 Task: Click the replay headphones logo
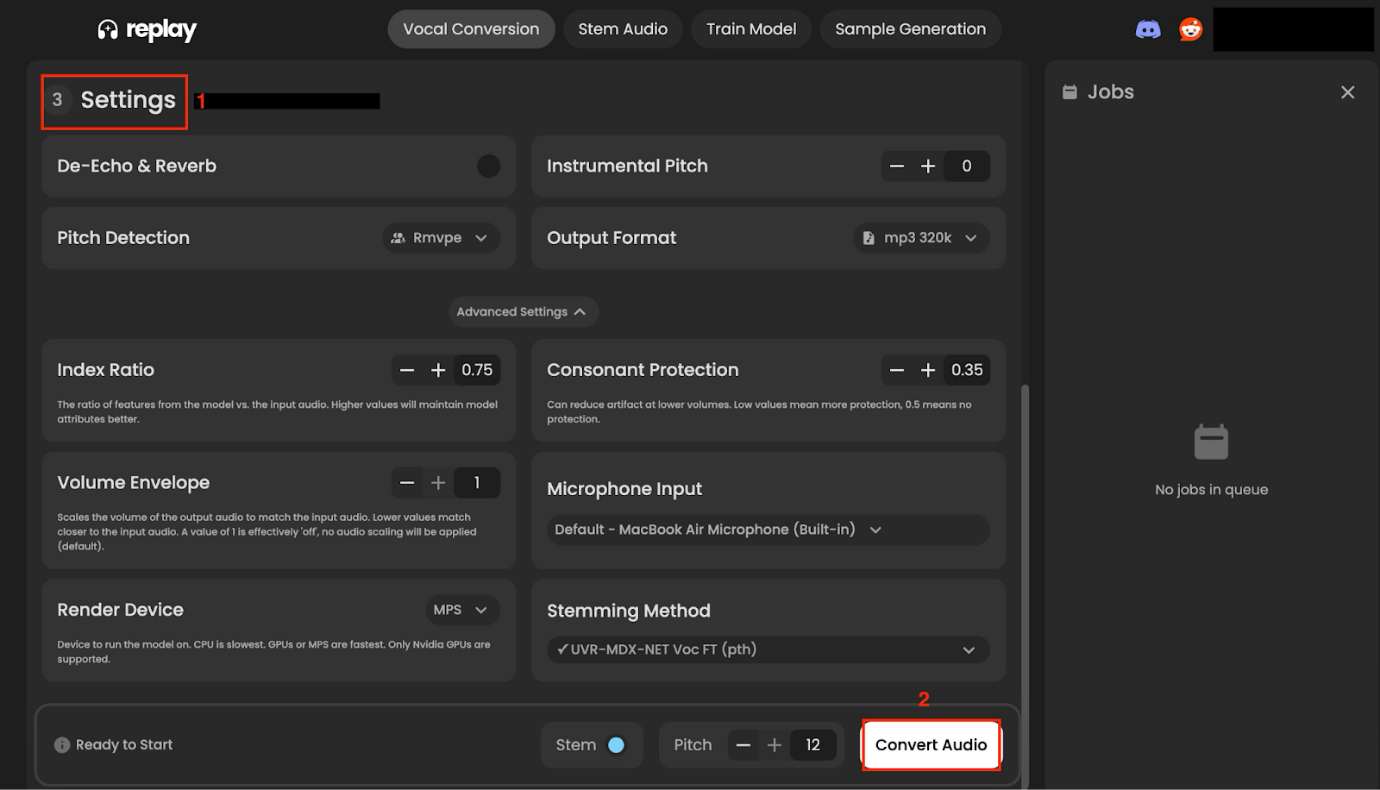tap(108, 30)
